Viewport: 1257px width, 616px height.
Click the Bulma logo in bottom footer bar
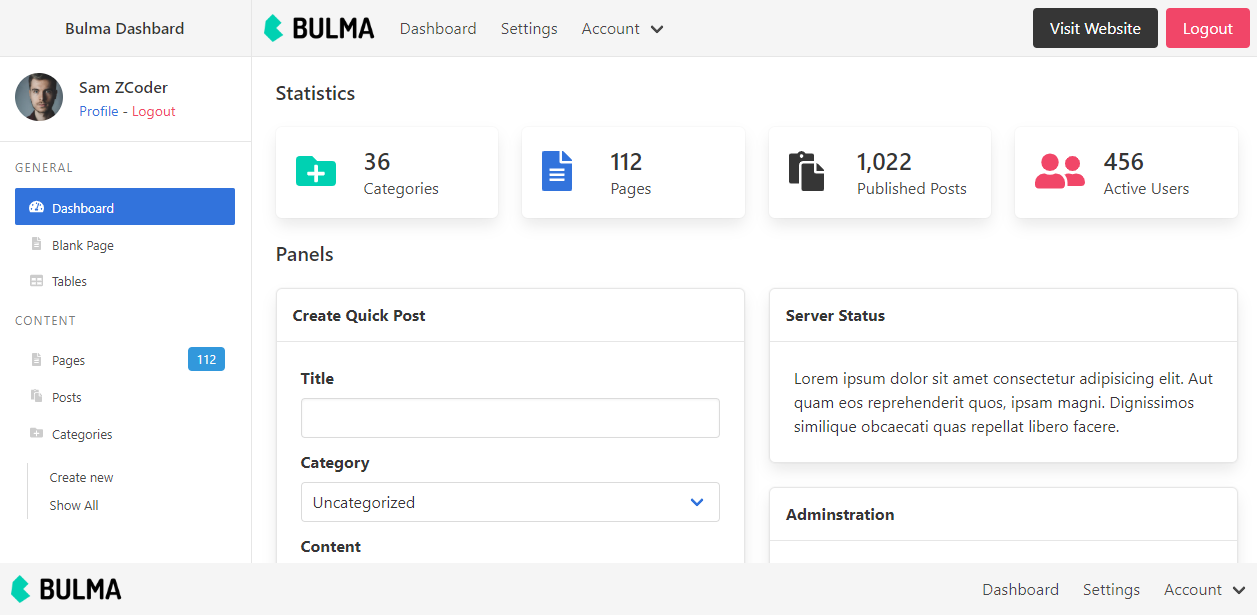66,589
